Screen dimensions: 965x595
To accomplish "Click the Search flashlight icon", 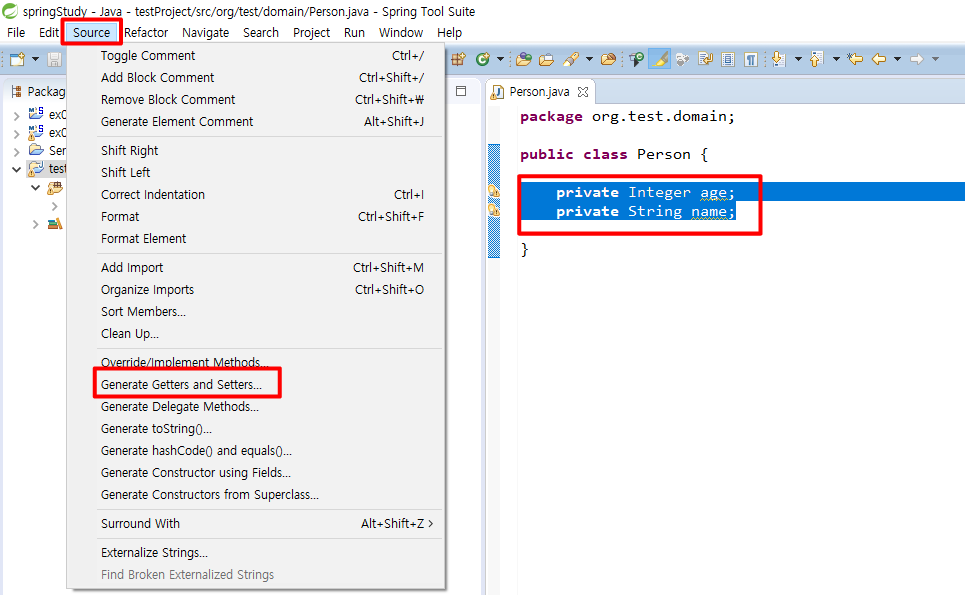I will point(571,59).
